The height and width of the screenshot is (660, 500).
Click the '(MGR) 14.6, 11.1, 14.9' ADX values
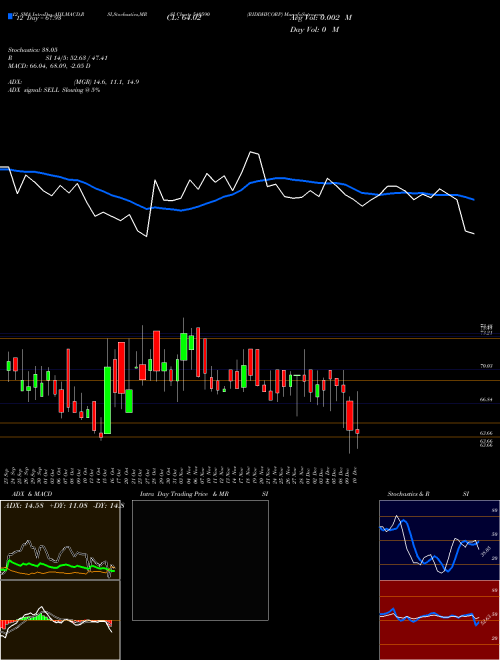click(106, 82)
